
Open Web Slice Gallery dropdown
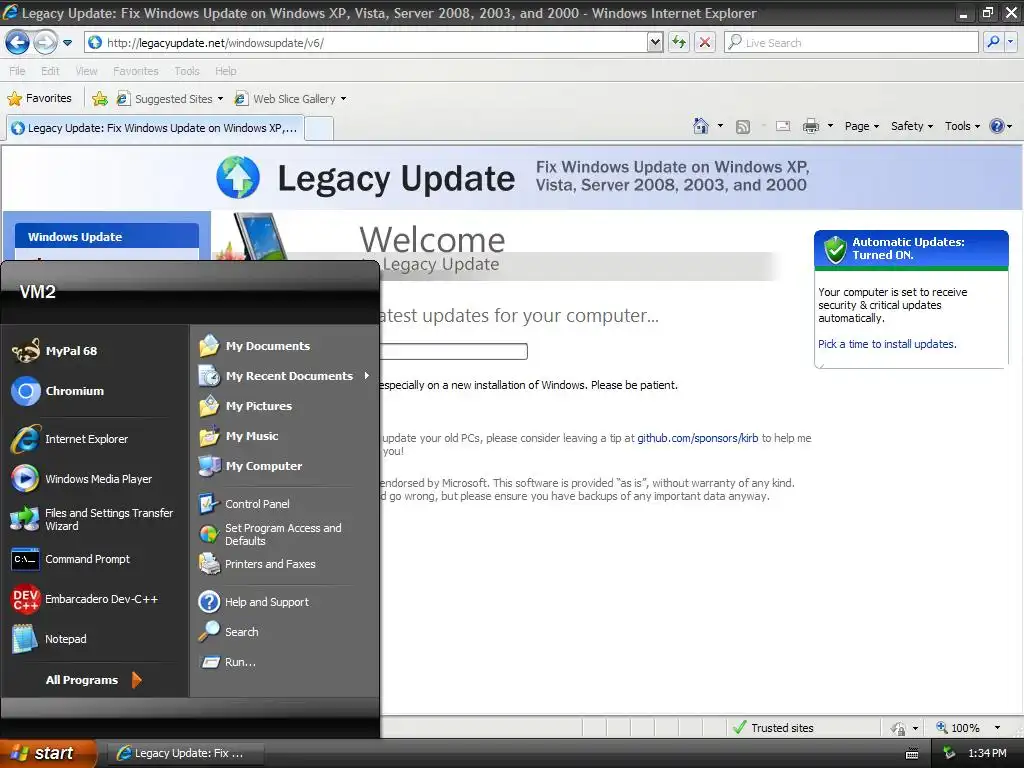pyautogui.click(x=344, y=99)
